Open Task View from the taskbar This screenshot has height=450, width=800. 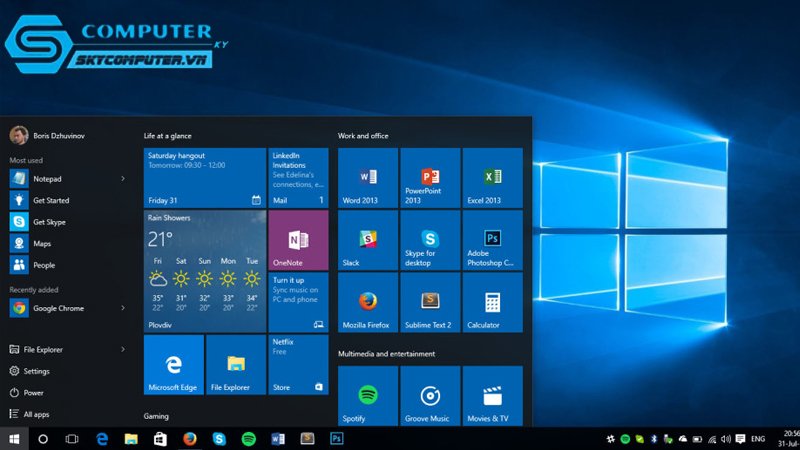point(72,439)
